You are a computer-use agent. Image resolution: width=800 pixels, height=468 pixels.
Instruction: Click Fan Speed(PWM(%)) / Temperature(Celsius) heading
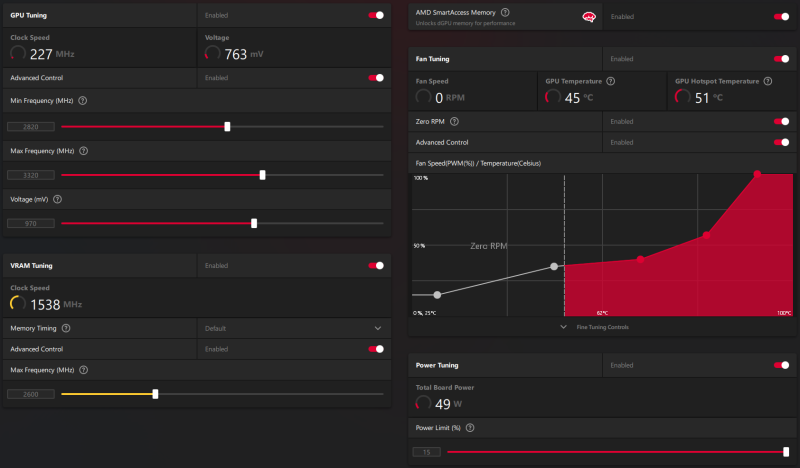(x=478, y=163)
